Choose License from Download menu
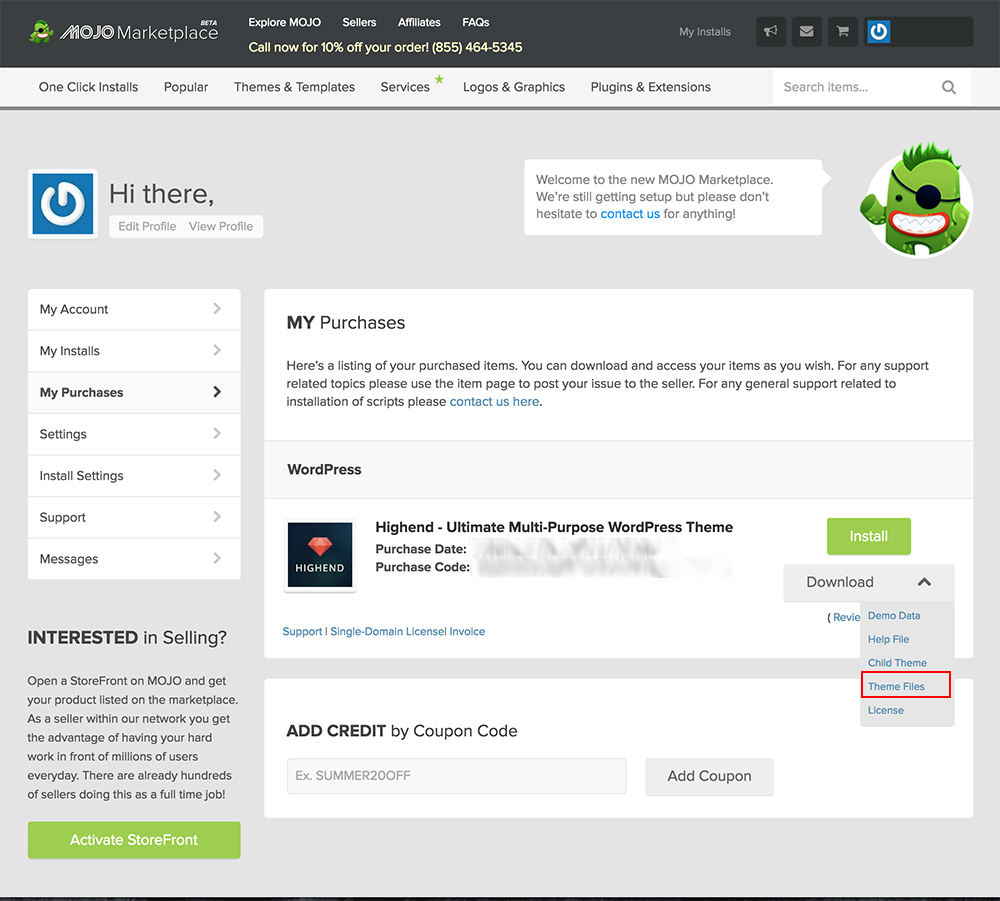The width and height of the screenshot is (1000, 901). 885,710
